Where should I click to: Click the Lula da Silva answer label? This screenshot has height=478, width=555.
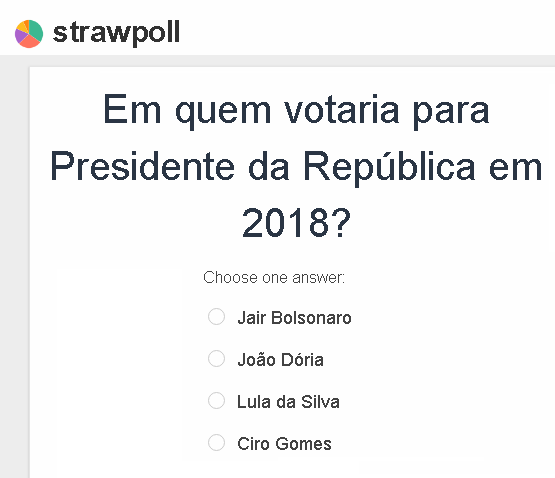click(288, 402)
